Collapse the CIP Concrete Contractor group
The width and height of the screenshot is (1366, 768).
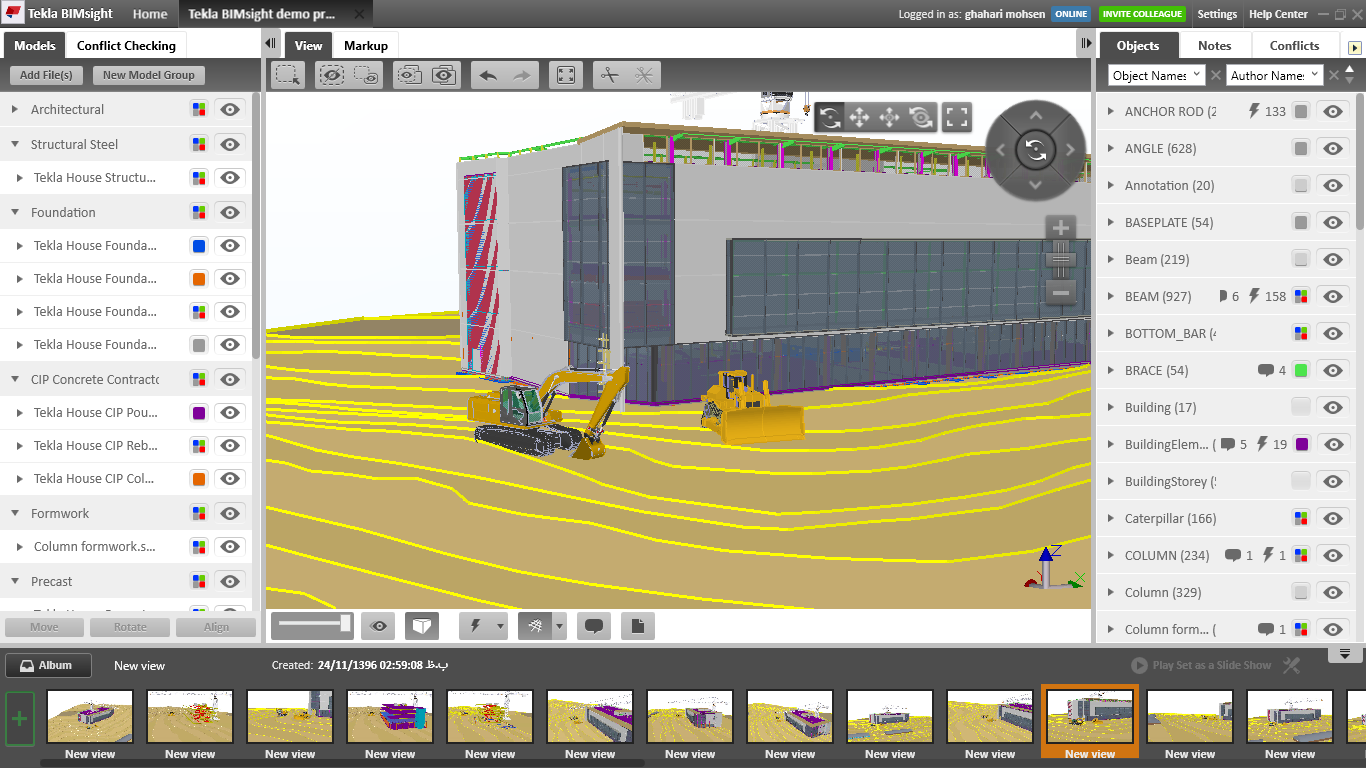[x=15, y=379]
